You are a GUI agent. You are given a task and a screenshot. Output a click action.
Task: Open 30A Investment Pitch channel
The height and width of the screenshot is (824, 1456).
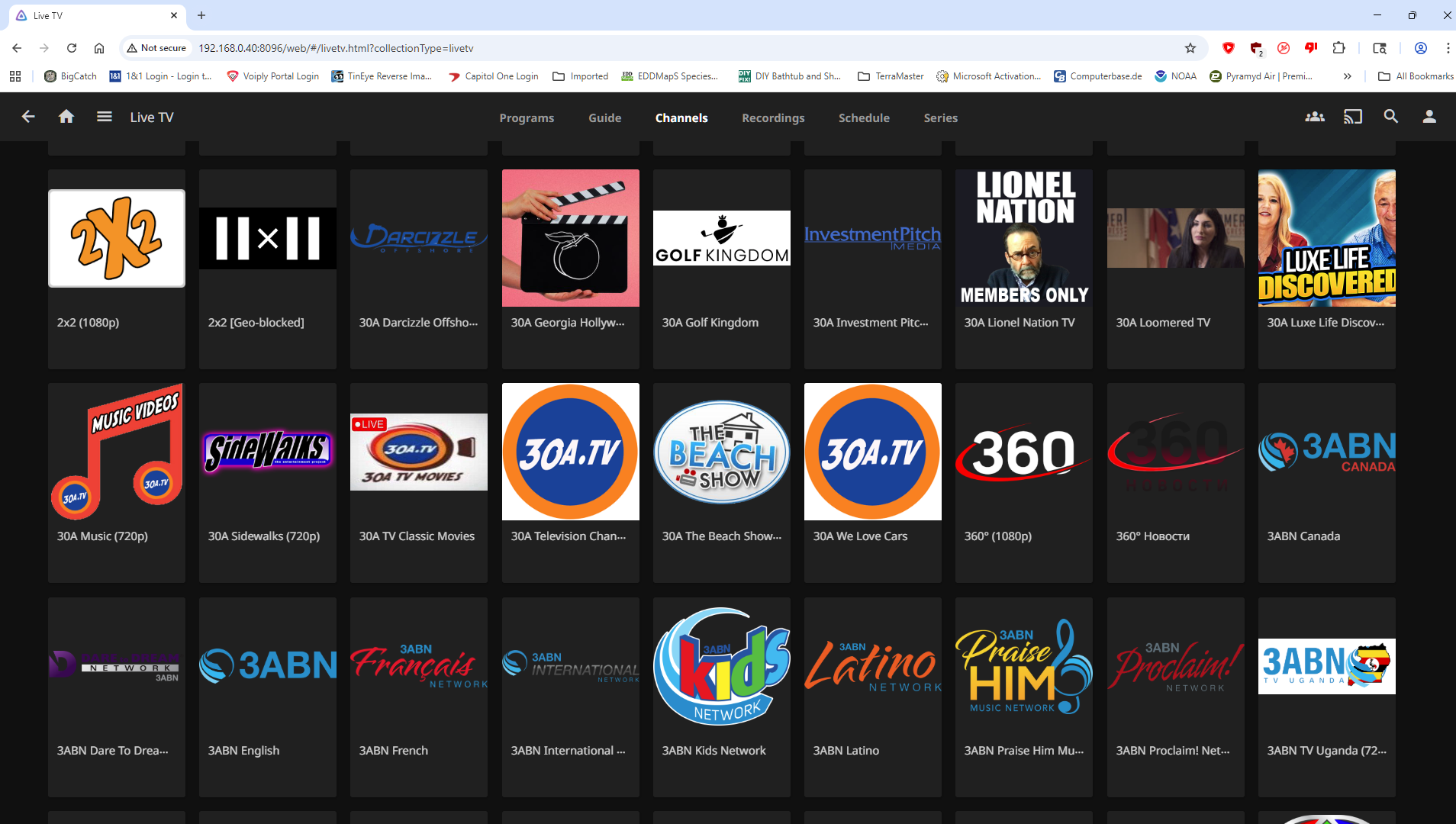pos(873,269)
